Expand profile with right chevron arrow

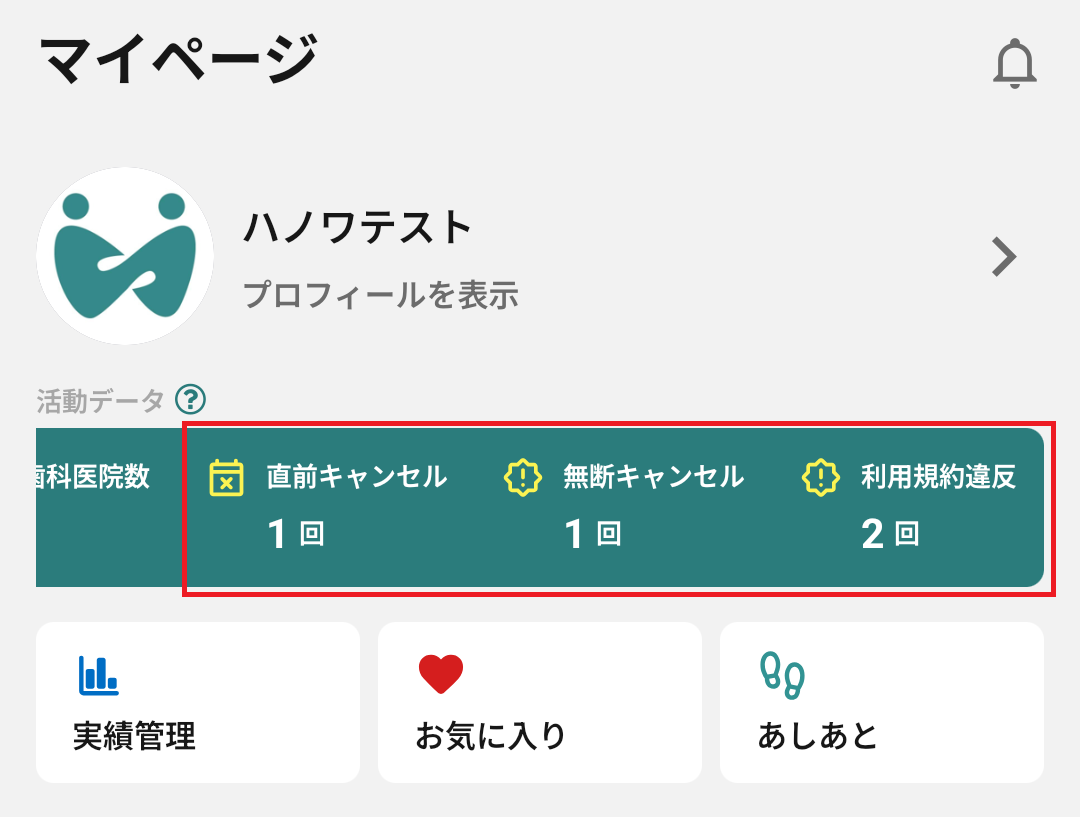[1003, 258]
